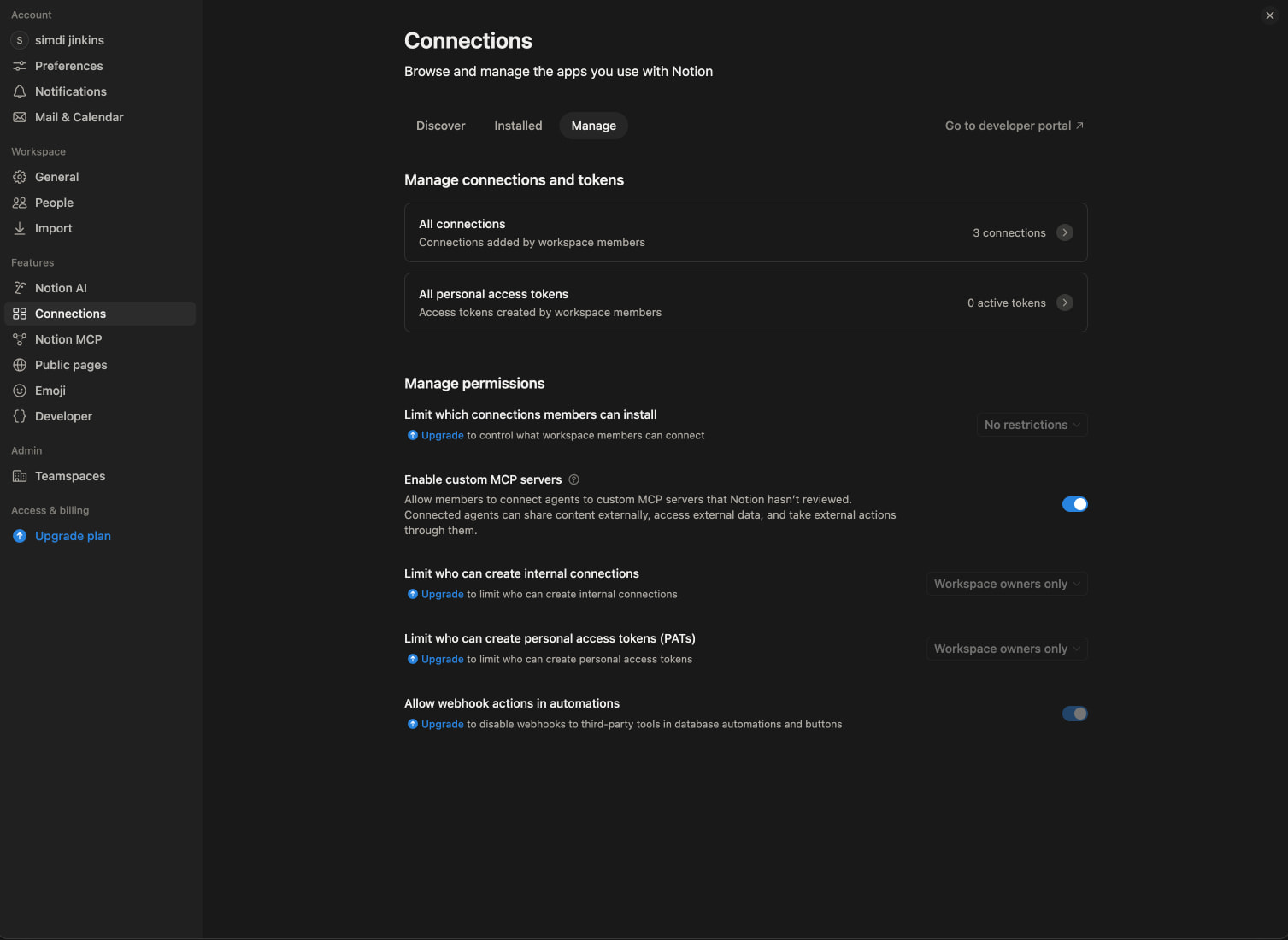The width and height of the screenshot is (1288, 940).
Task: Click the Teamspaces building icon
Action: pyautogui.click(x=20, y=476)
